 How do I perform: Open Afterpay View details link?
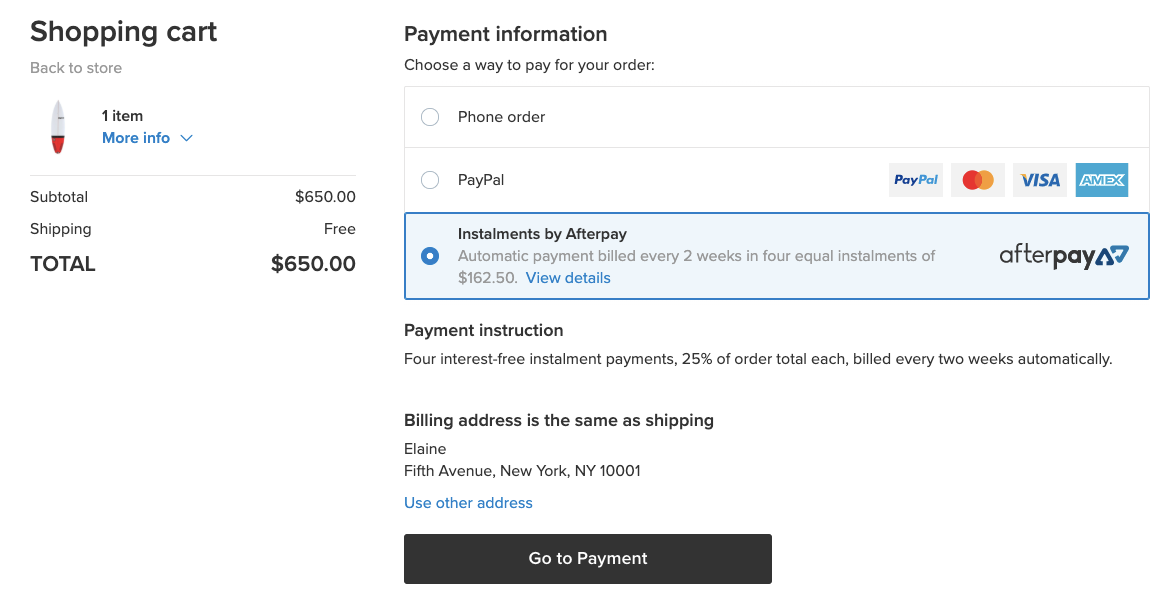568,278
